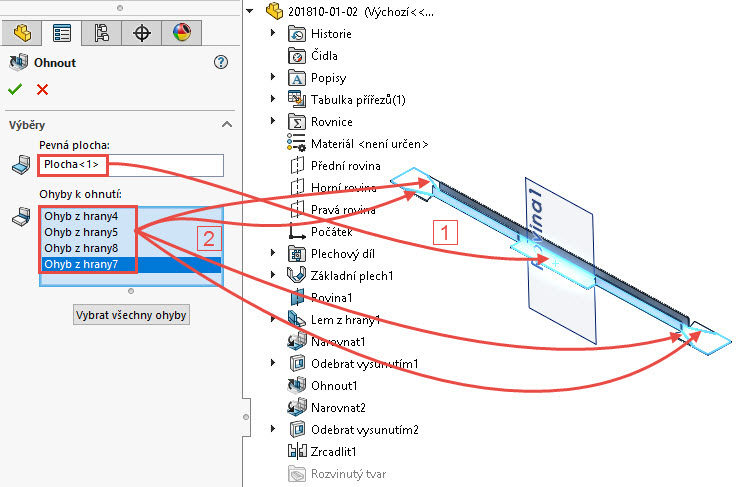This screenshot has height=487, width=750.
Task: Collapse the Výběry section
Action: click(227, 124)
